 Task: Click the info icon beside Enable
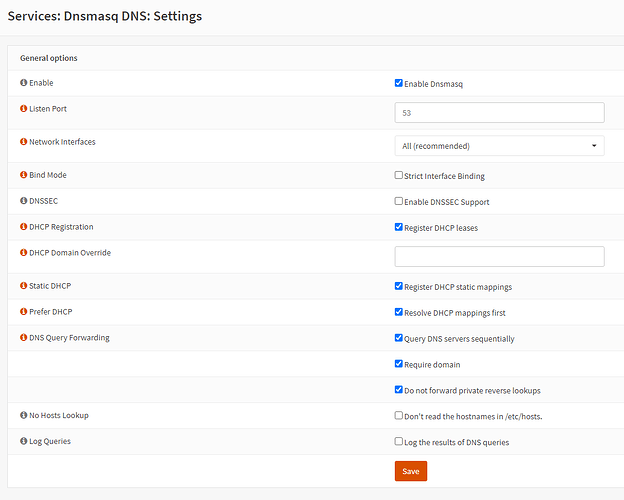[24, 83]
